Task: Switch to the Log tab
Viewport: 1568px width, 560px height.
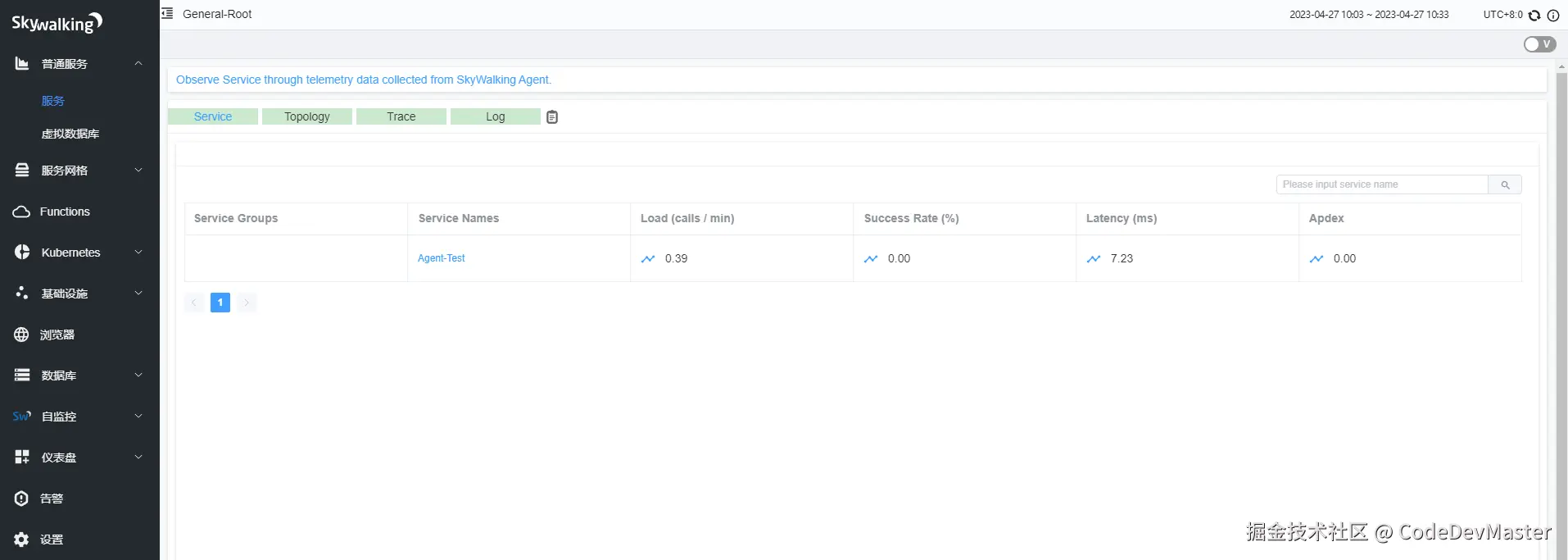Action: point(496,116)
